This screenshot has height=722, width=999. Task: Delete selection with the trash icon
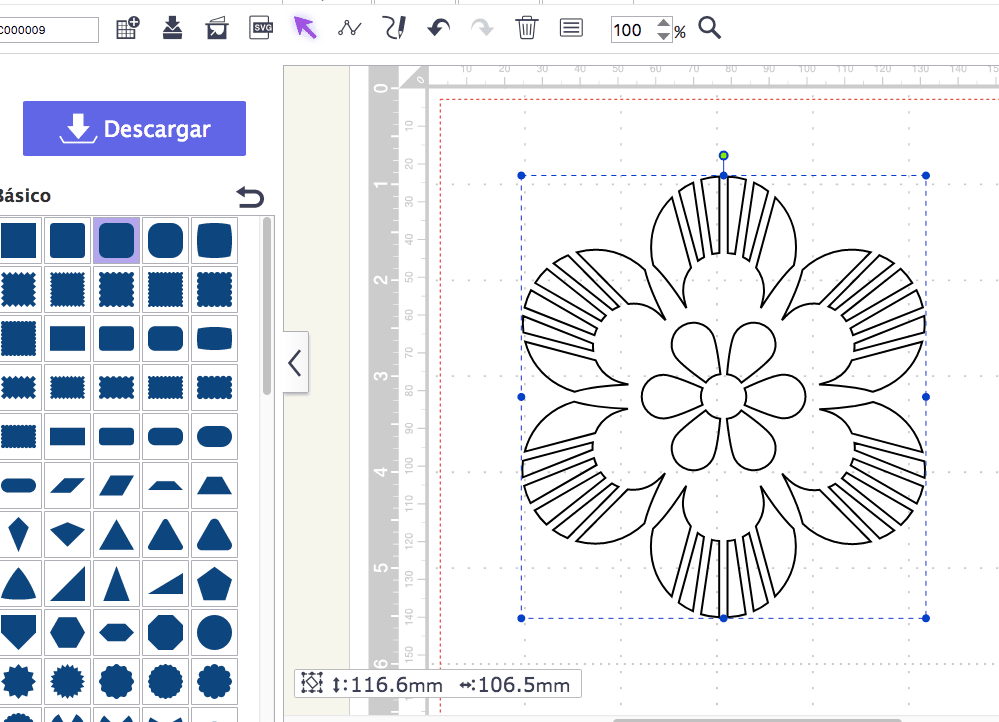(x=527, y=28)
